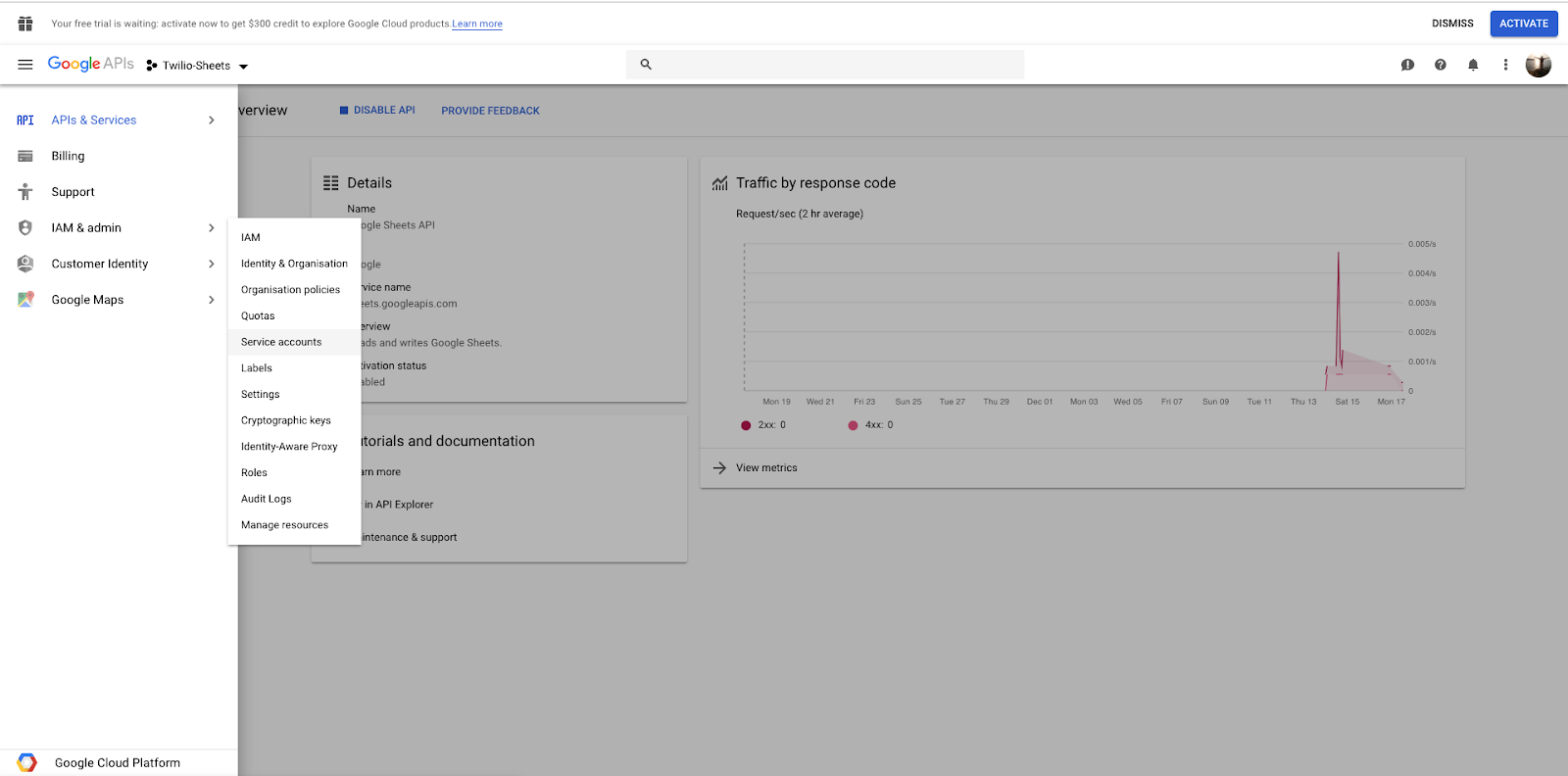Open the hamburger navigation menu
Screen dimensions: 1568x776
tap(25, 65)
